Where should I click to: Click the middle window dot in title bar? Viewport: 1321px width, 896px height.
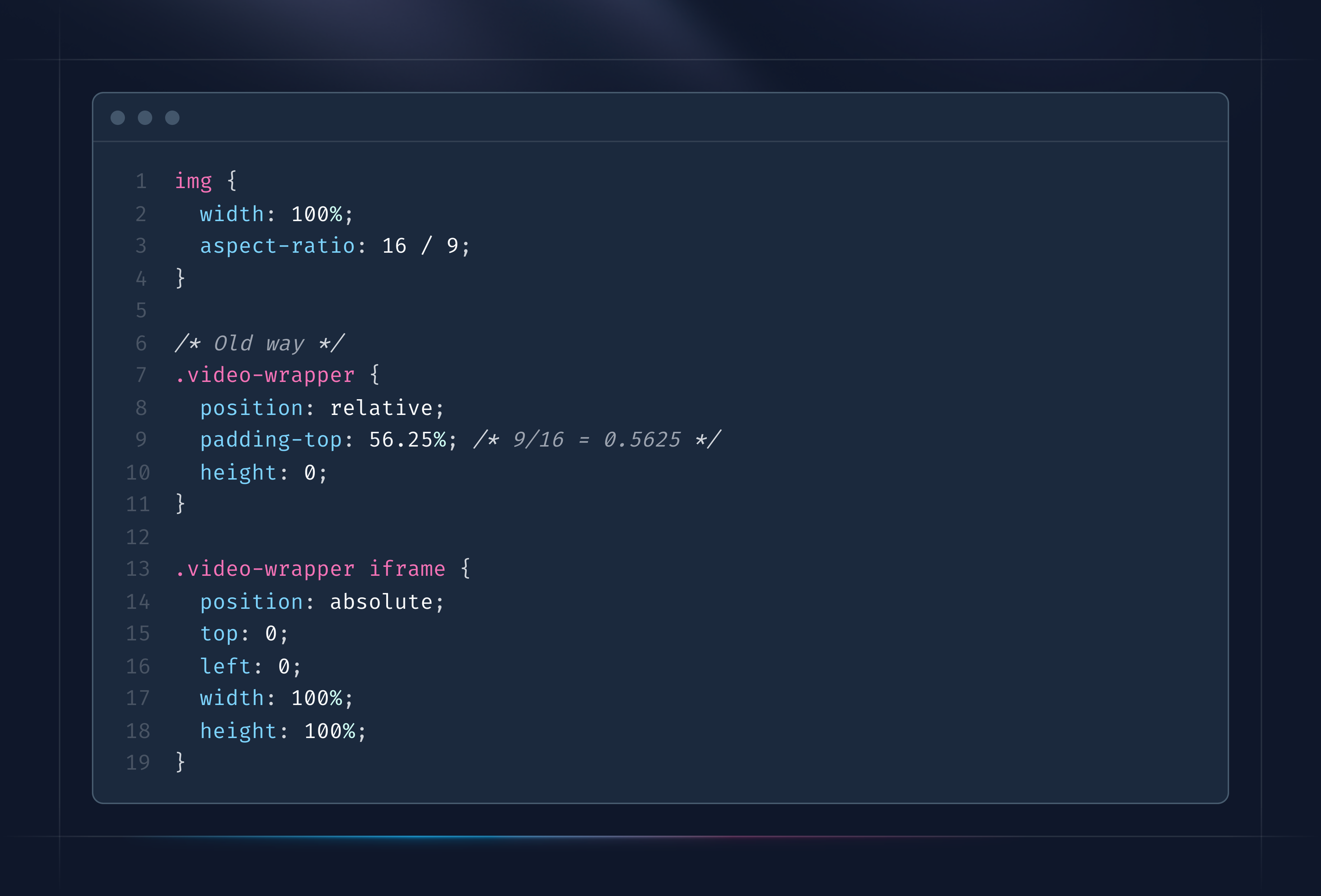click(145, 118)
